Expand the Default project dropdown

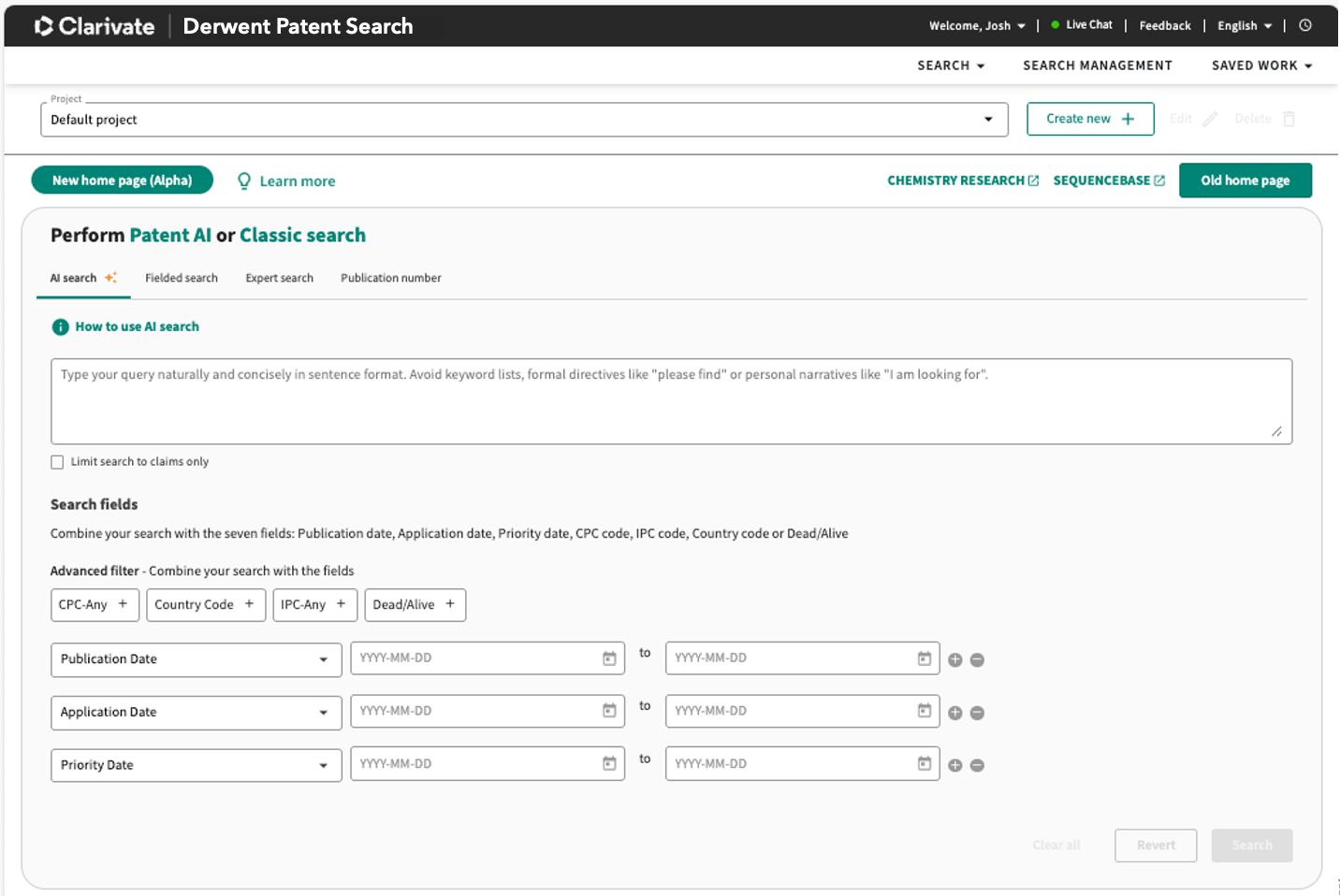pyautogui.click(x=988, y=120)
